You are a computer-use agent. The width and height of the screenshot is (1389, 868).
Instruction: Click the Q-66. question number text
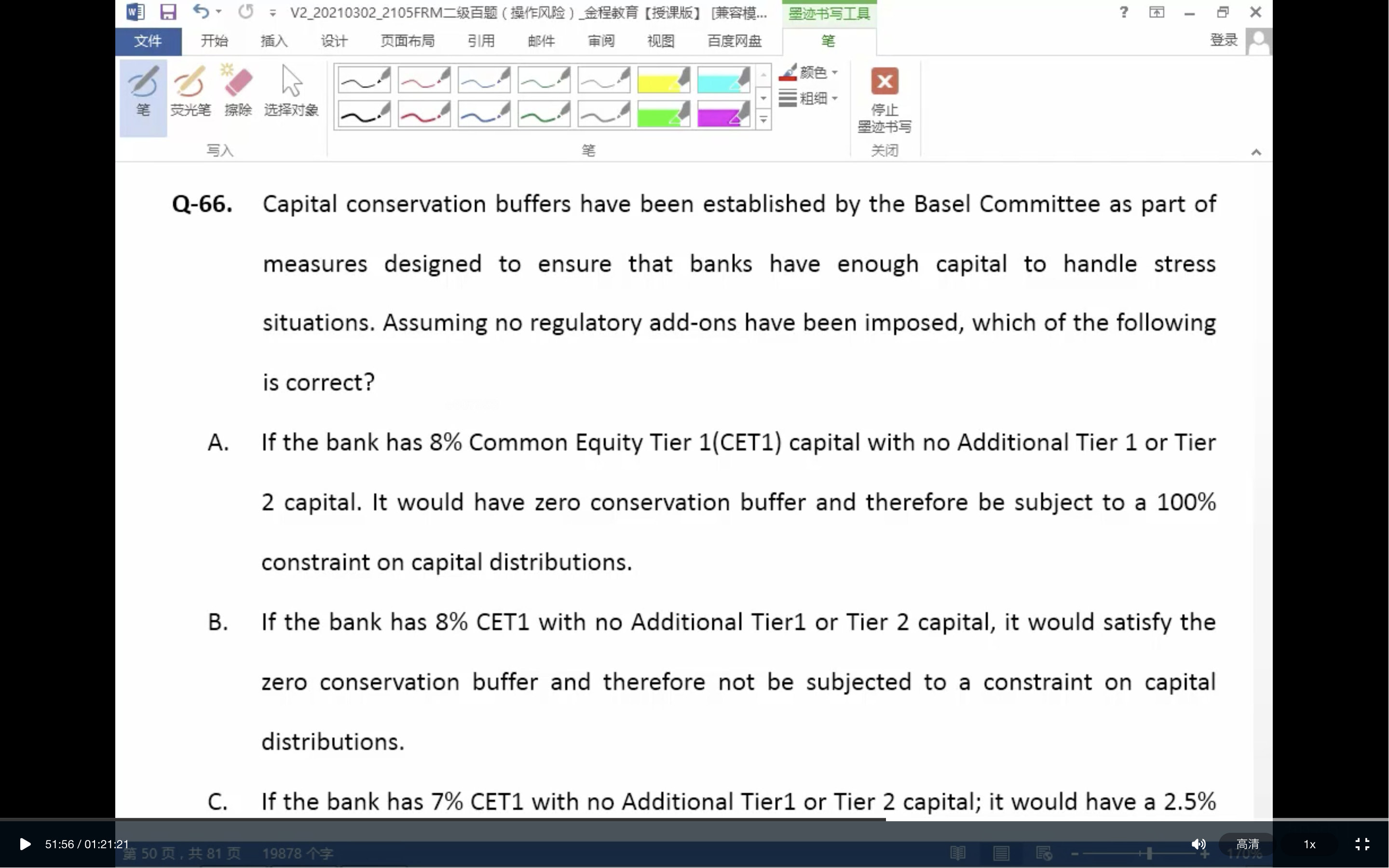coord(202,204)
